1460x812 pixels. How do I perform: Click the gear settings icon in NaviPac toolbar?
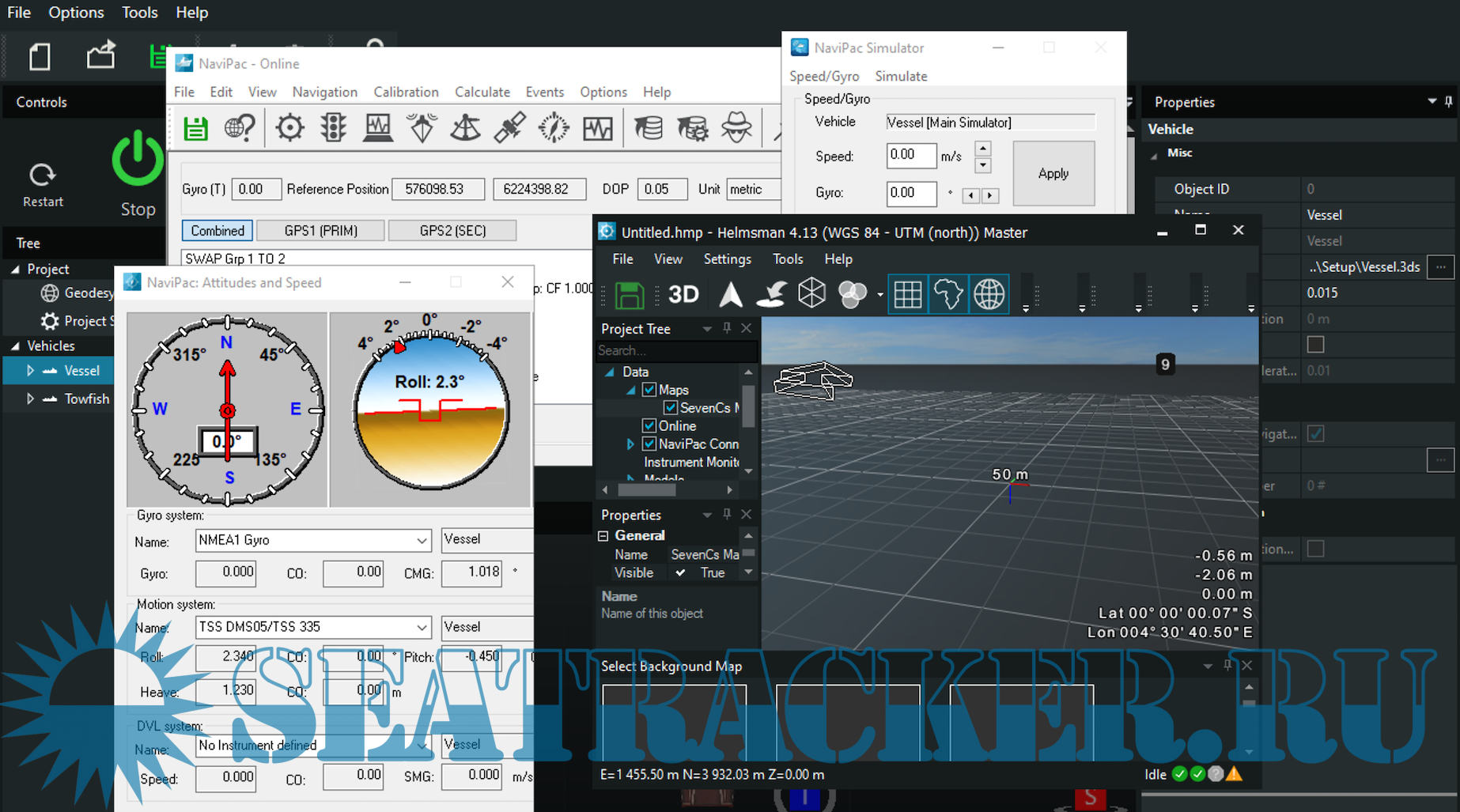click(x=289, y=128)
